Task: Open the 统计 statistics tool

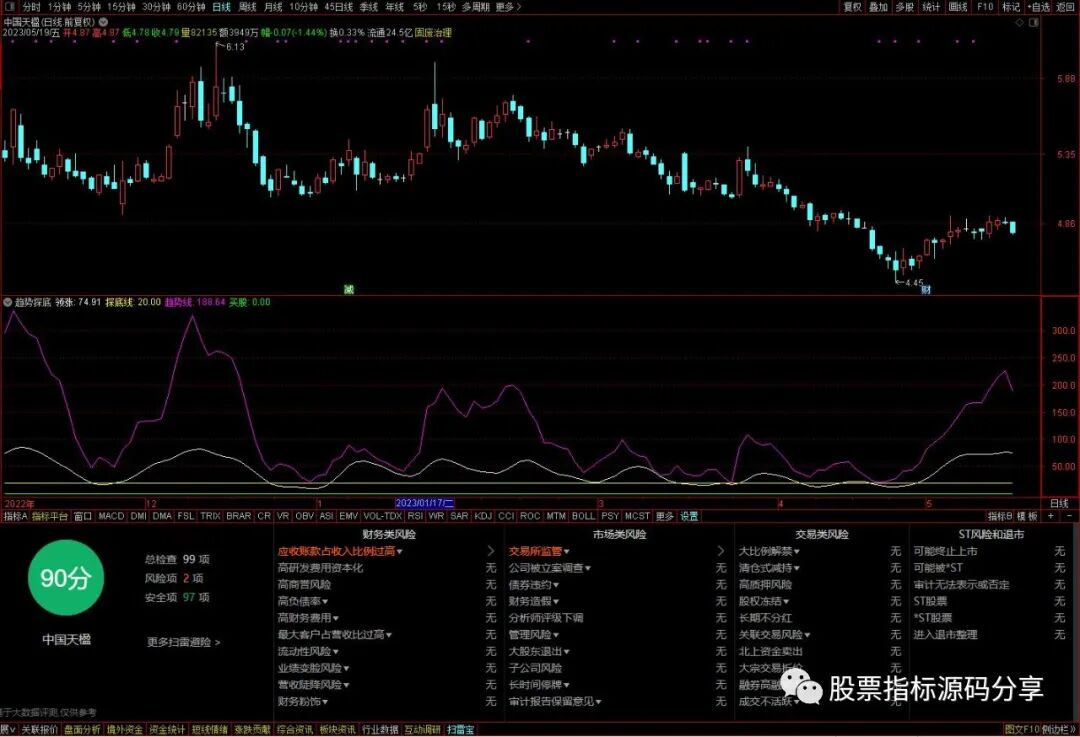Action: pos(931,7)
